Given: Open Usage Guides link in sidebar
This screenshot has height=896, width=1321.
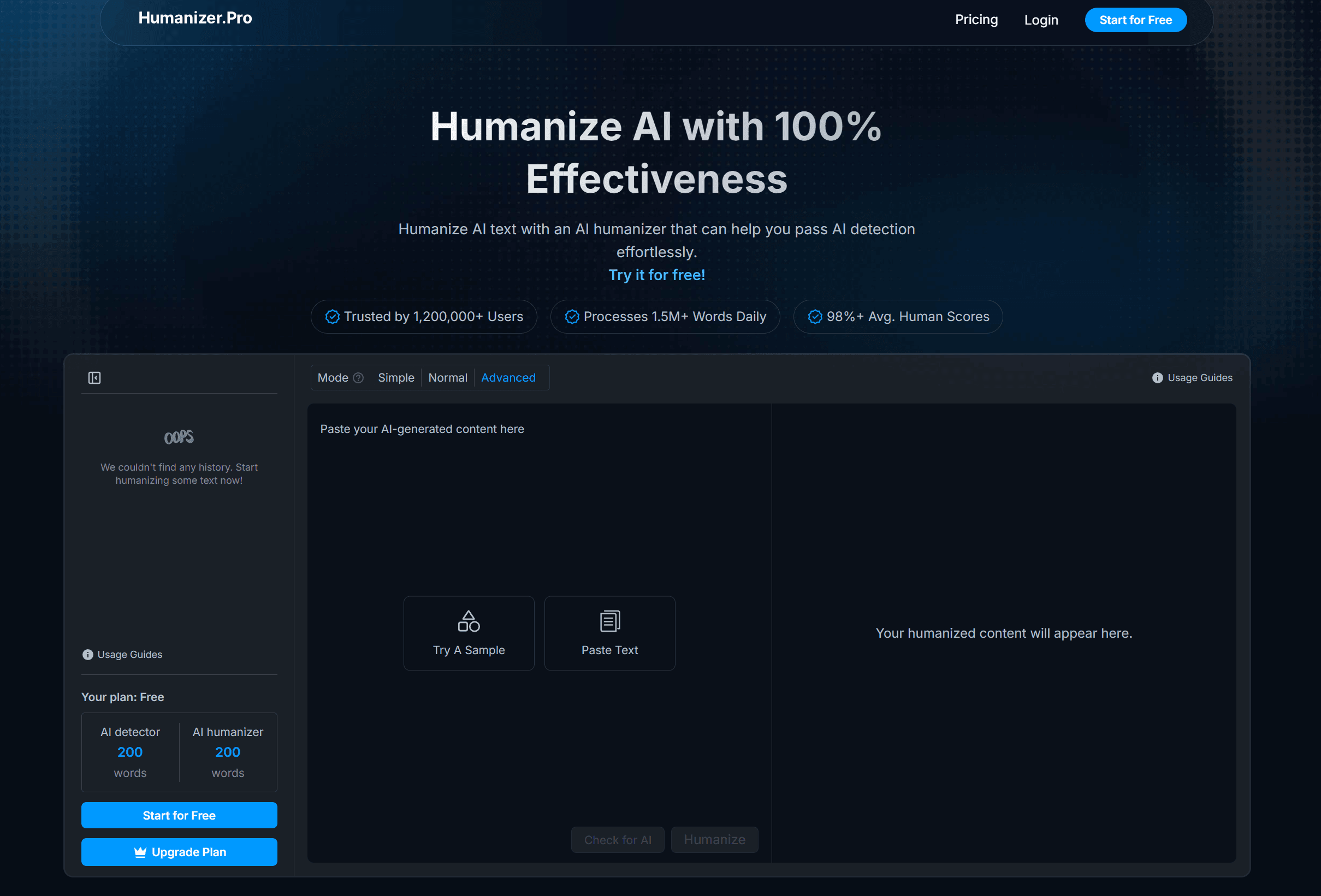Looking at the screenshot, I should (122, 655).
